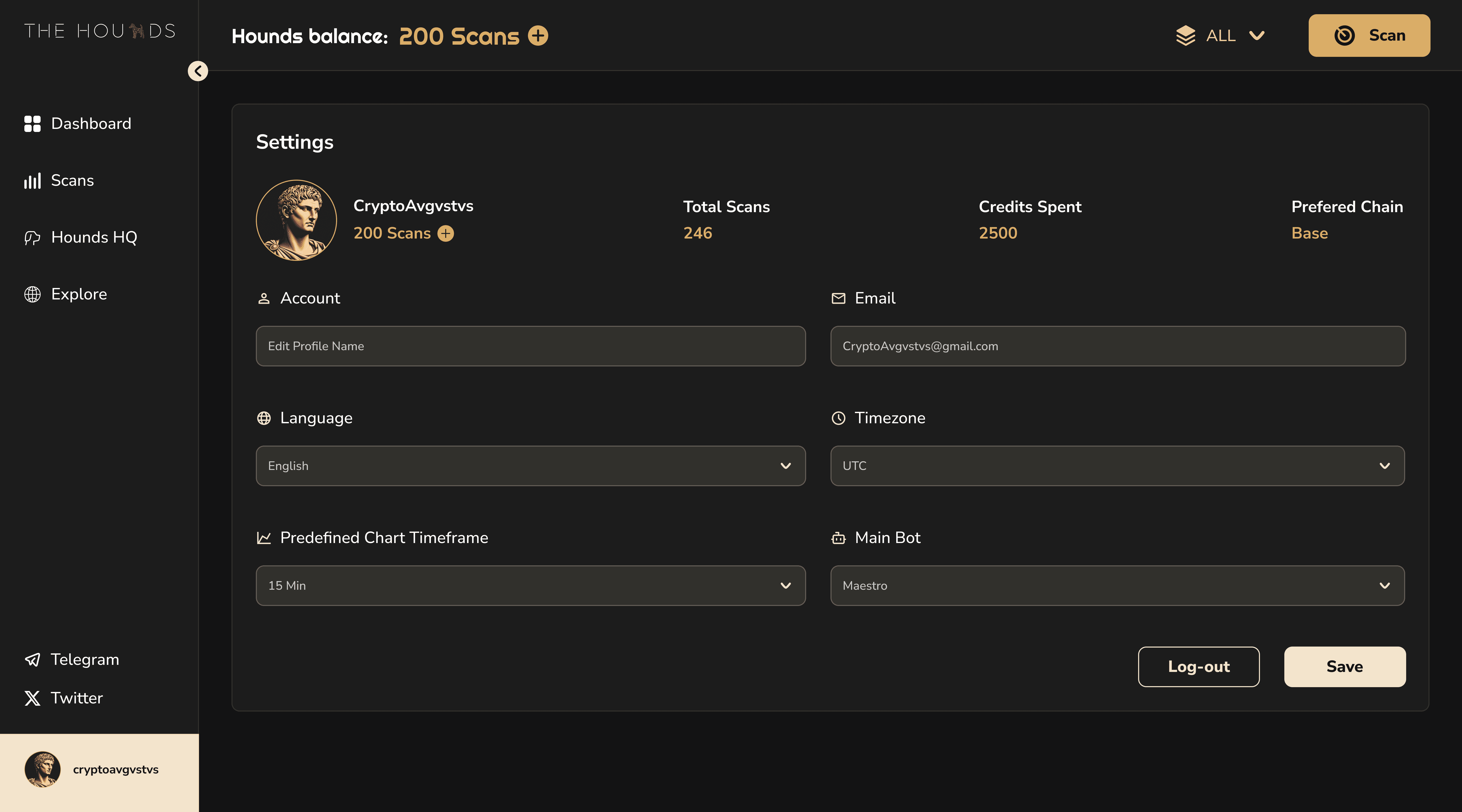Image resolution: width=1462 pixels, height=812 pixels.
Task: Click the Credits Spent value 2500
Action: tap(998, 233)
